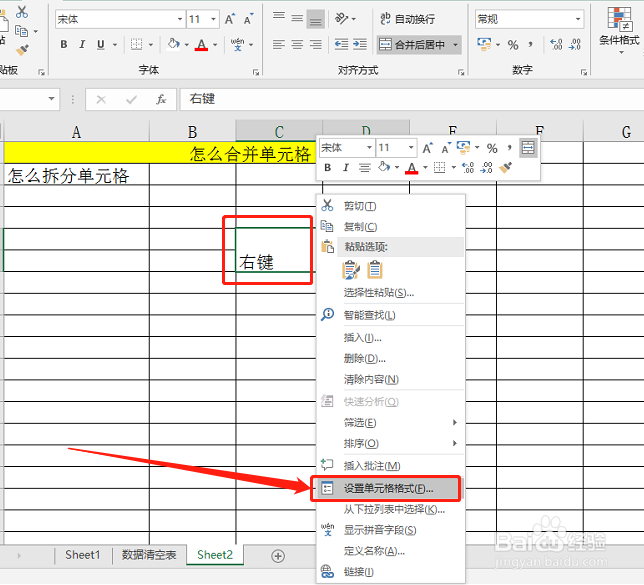
Task: Switch to the Sheet1 tab
Action: coord(83,555)
